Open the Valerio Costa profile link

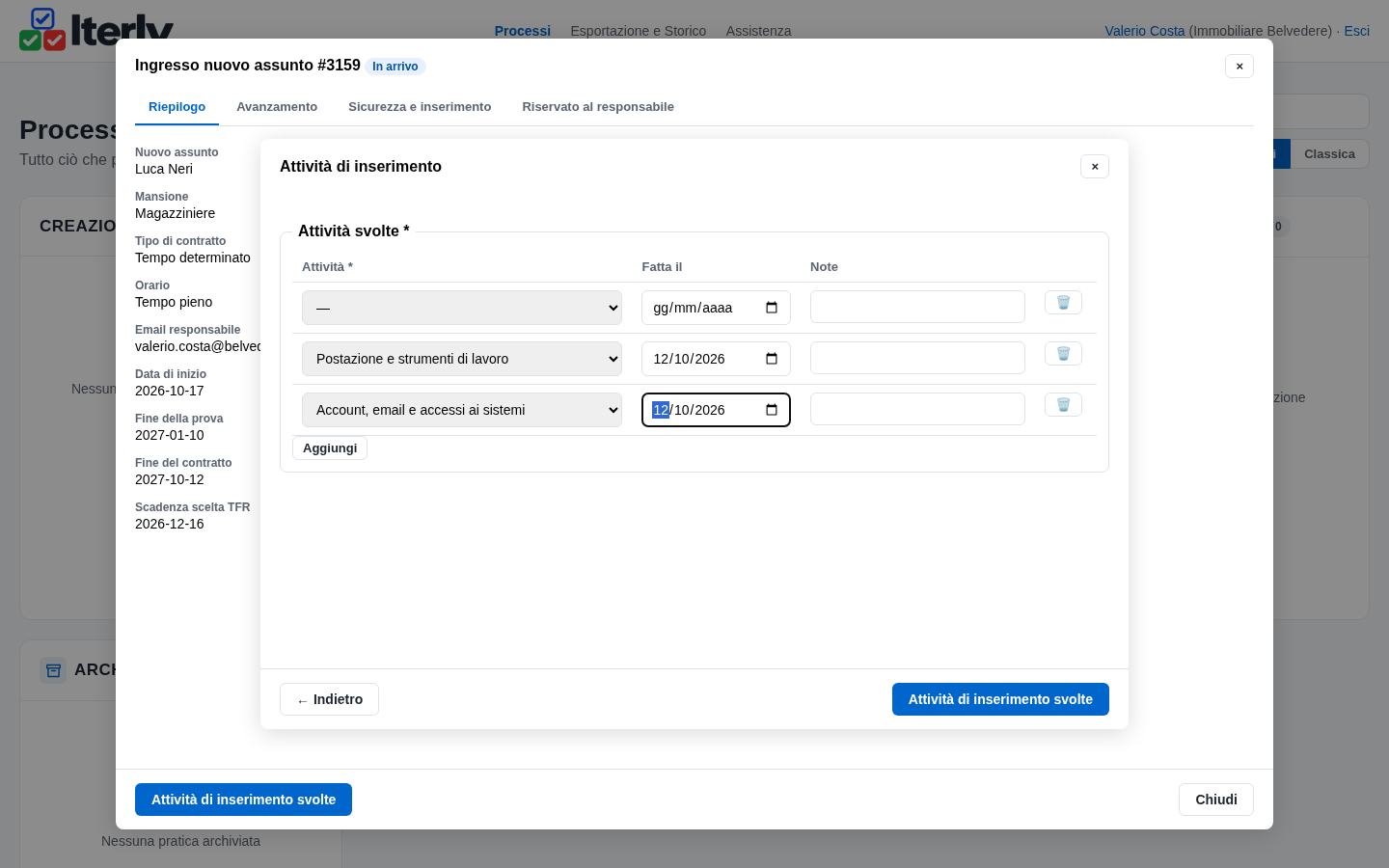pyautogui.click(x=1144, y=31)
